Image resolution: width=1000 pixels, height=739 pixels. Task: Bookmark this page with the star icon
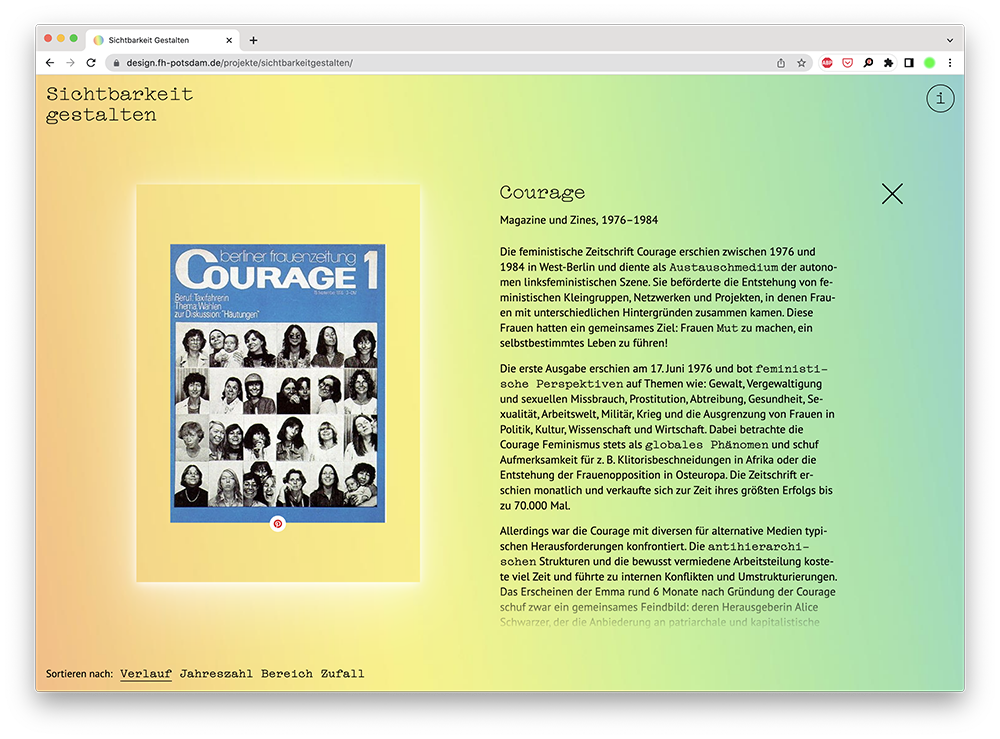(x=801, y=63)
